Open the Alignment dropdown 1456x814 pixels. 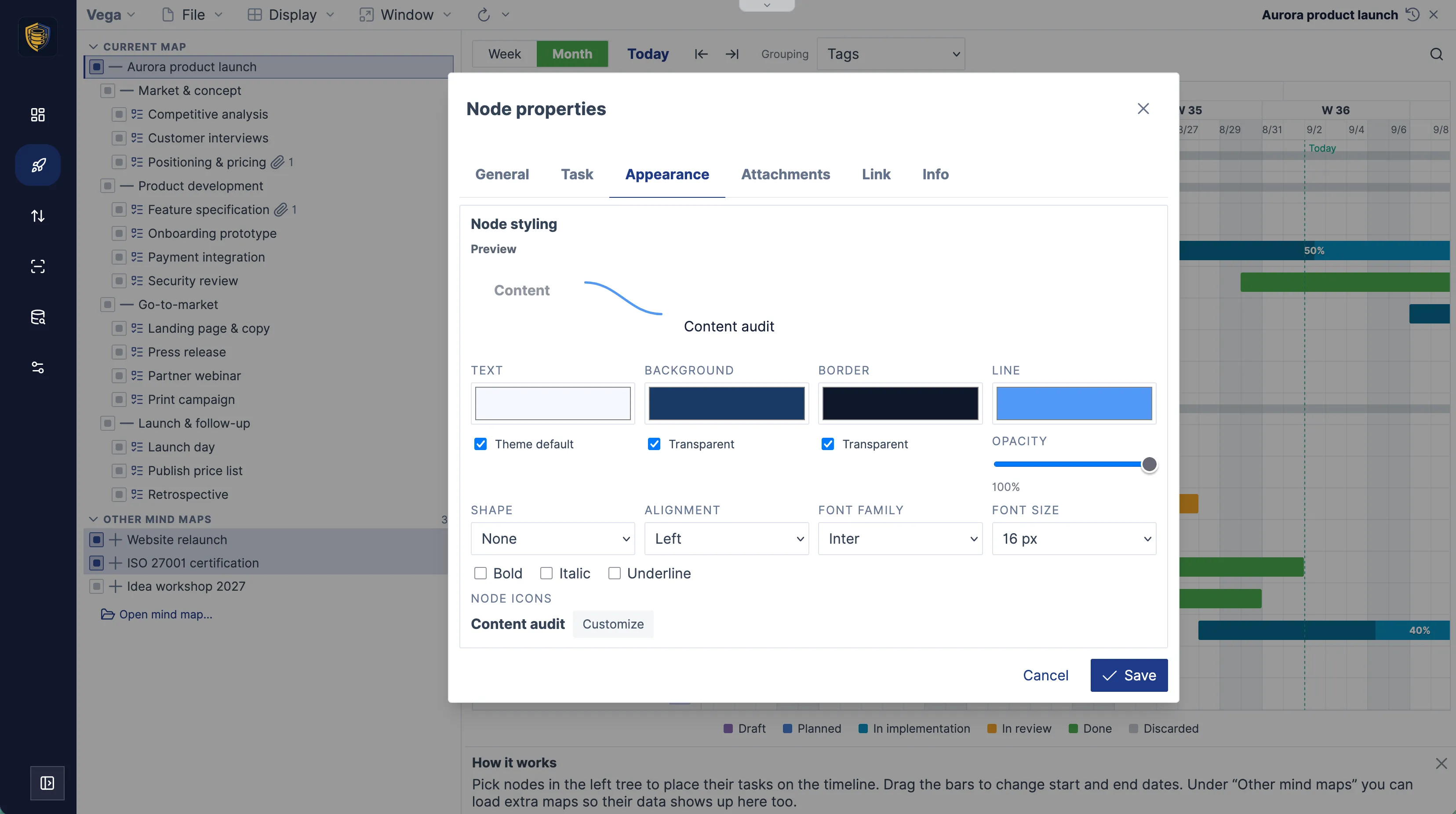726,539
